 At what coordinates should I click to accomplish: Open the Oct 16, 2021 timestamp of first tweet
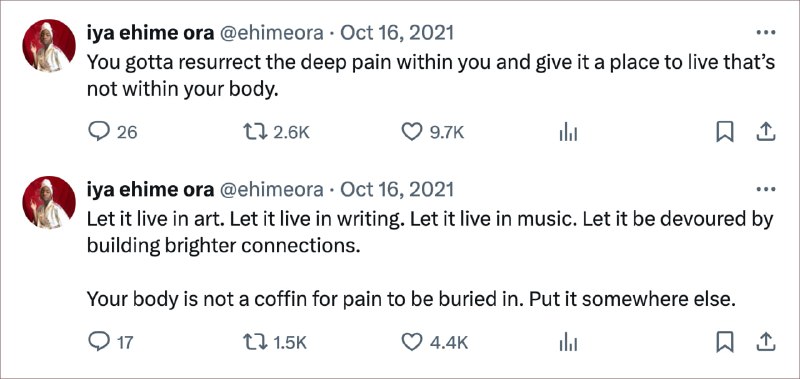pos(396,33)
